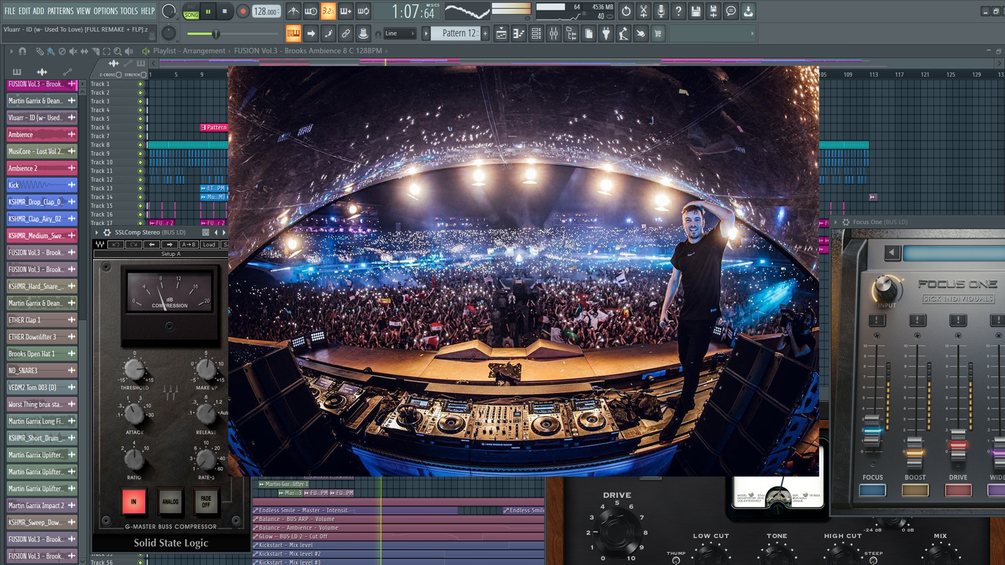Select the playlist magnet snap icon
Image resolution: width=1005 pixels, height=565 pixels.
(22, 51)
